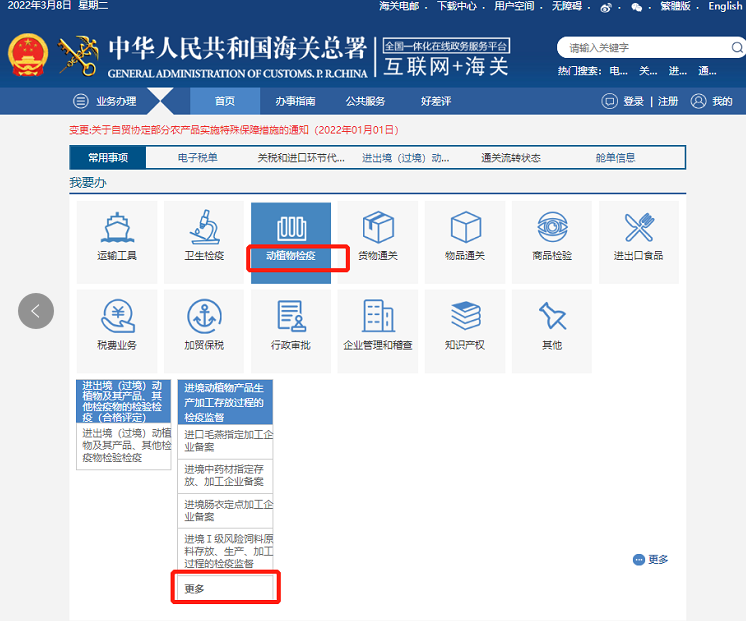746x621 pixels.
Task: Open 进境Ⅰ级风险饲料原料 item
Action: pos(226,551)
